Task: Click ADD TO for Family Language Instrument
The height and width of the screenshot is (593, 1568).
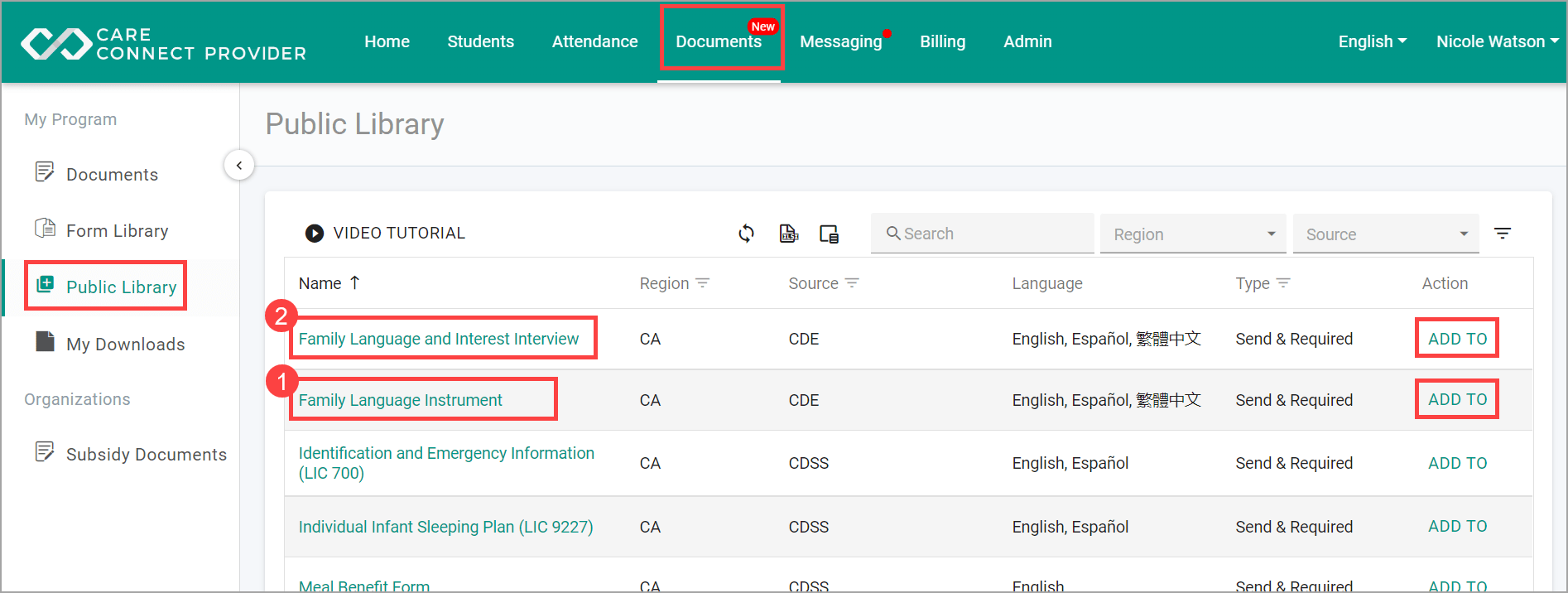Action: click(1457, 399)
